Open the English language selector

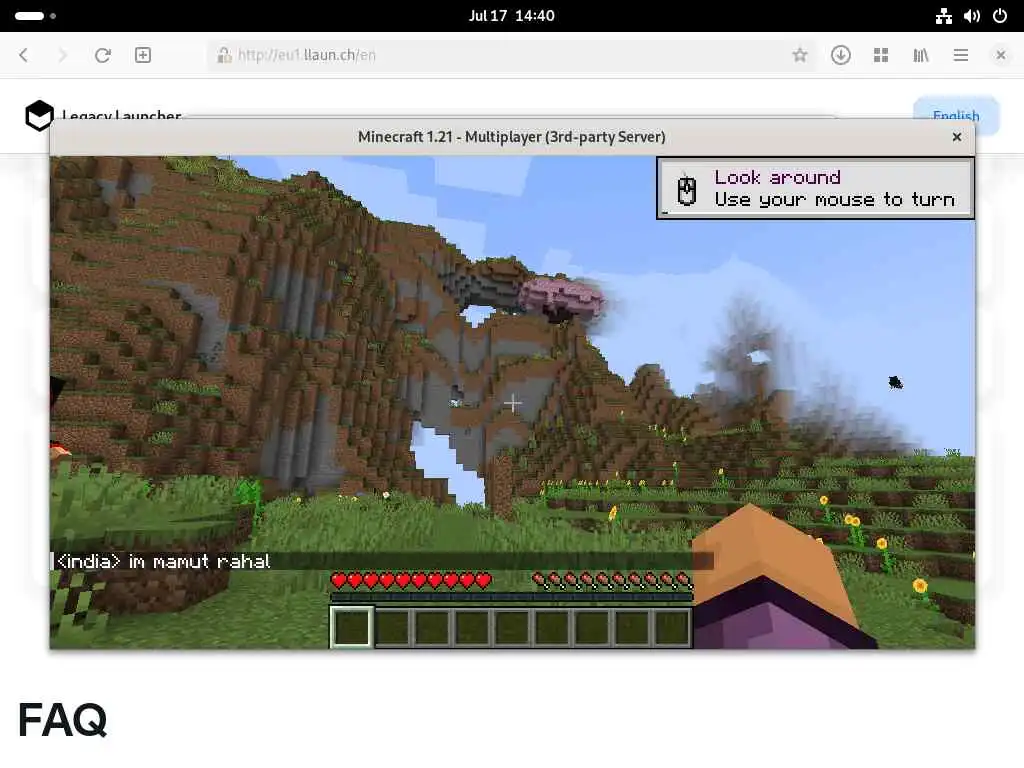(956, 116)
